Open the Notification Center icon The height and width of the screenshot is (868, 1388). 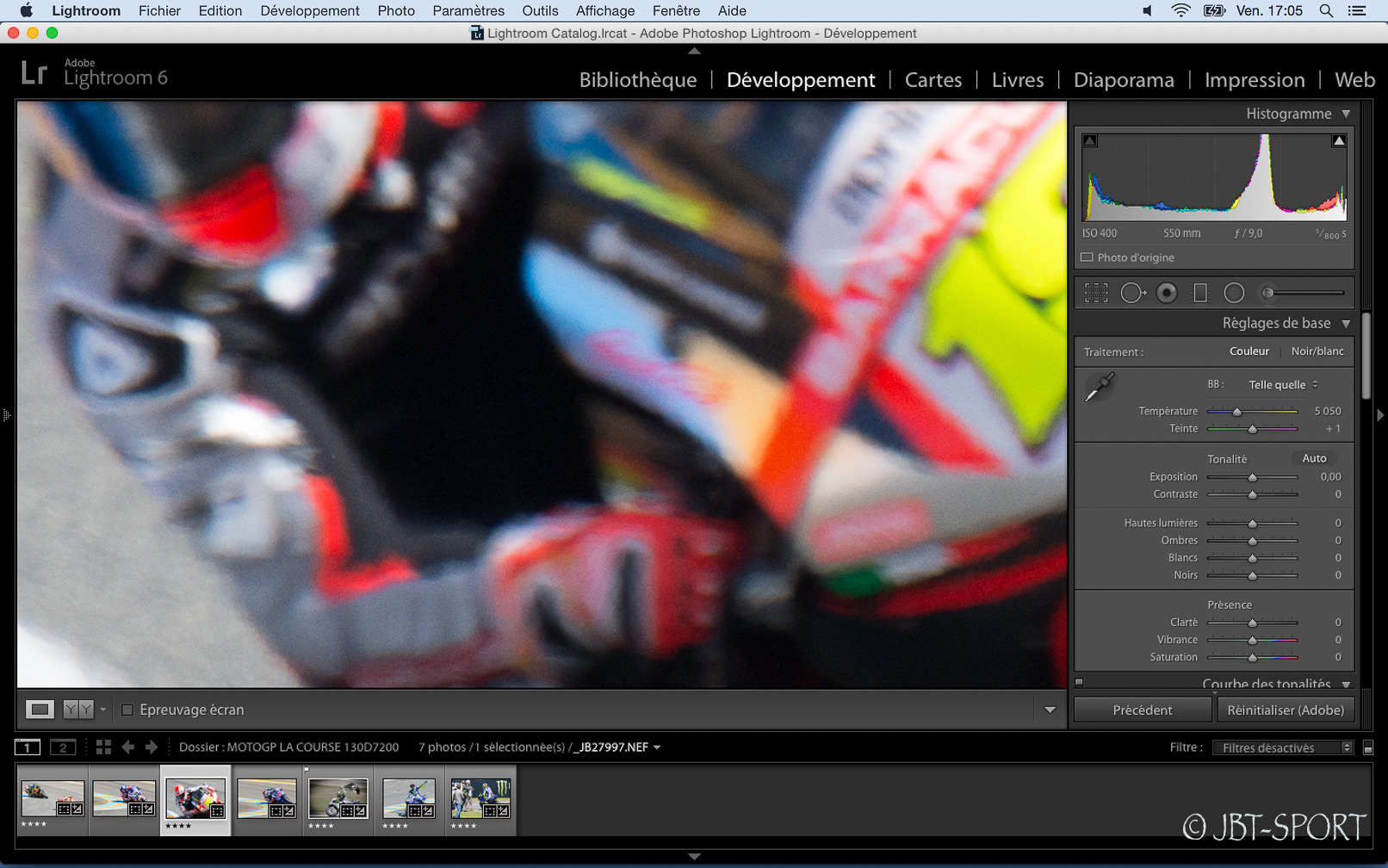(x=1357, y=11)
